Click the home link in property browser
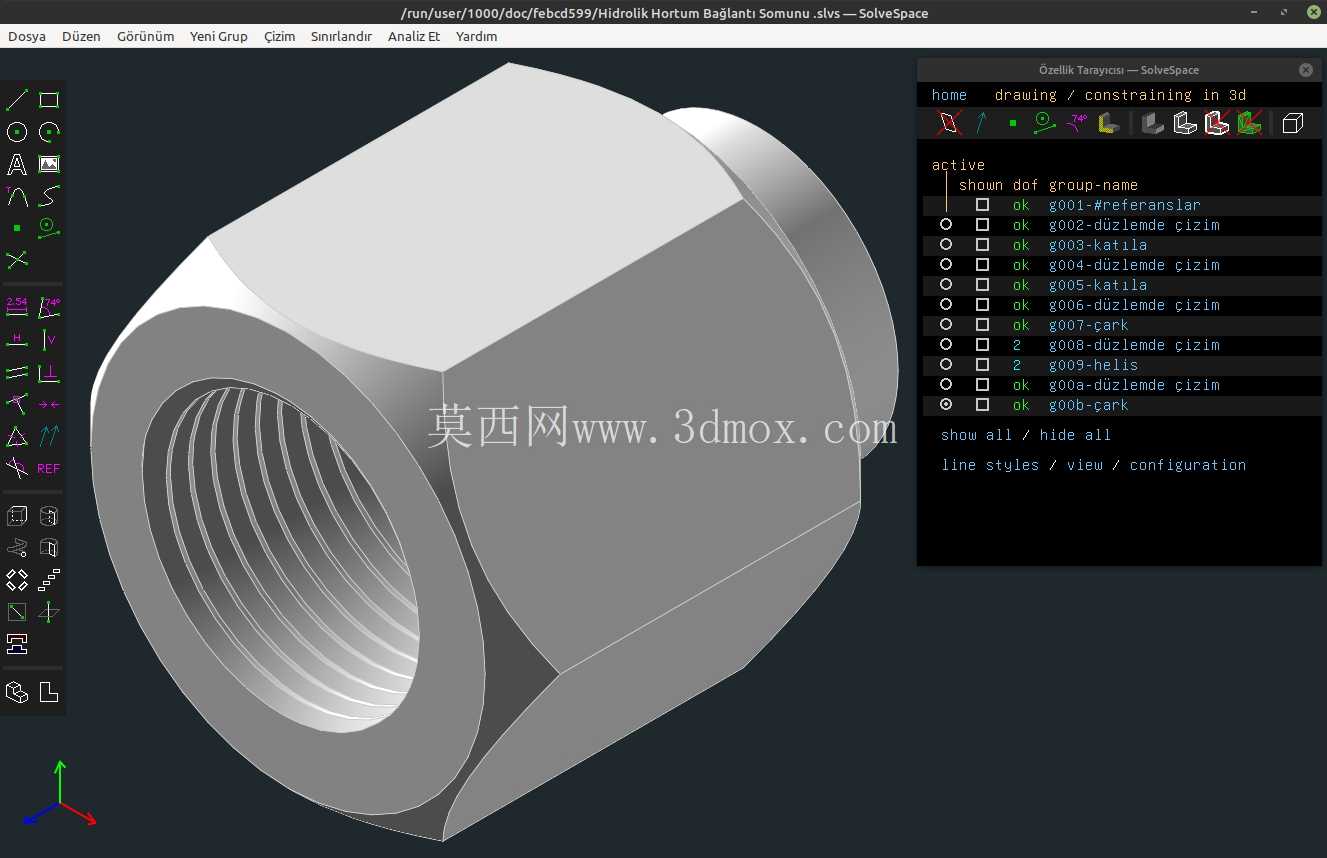The height and width of the screenshot is (858, 1327). (949, 95)
